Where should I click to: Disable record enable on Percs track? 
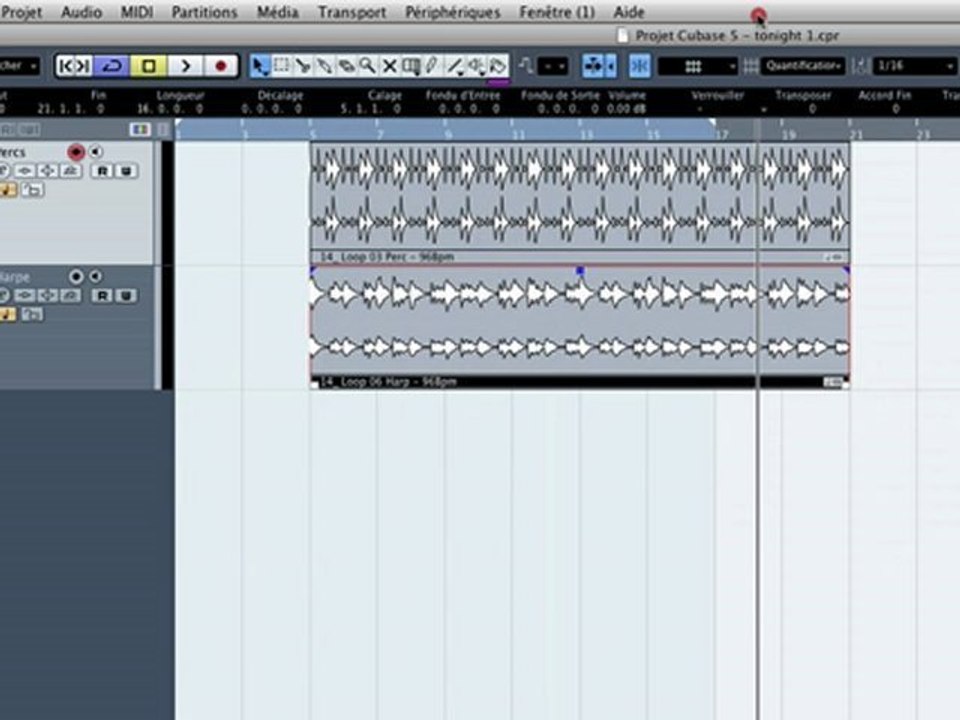click(76, 151)
